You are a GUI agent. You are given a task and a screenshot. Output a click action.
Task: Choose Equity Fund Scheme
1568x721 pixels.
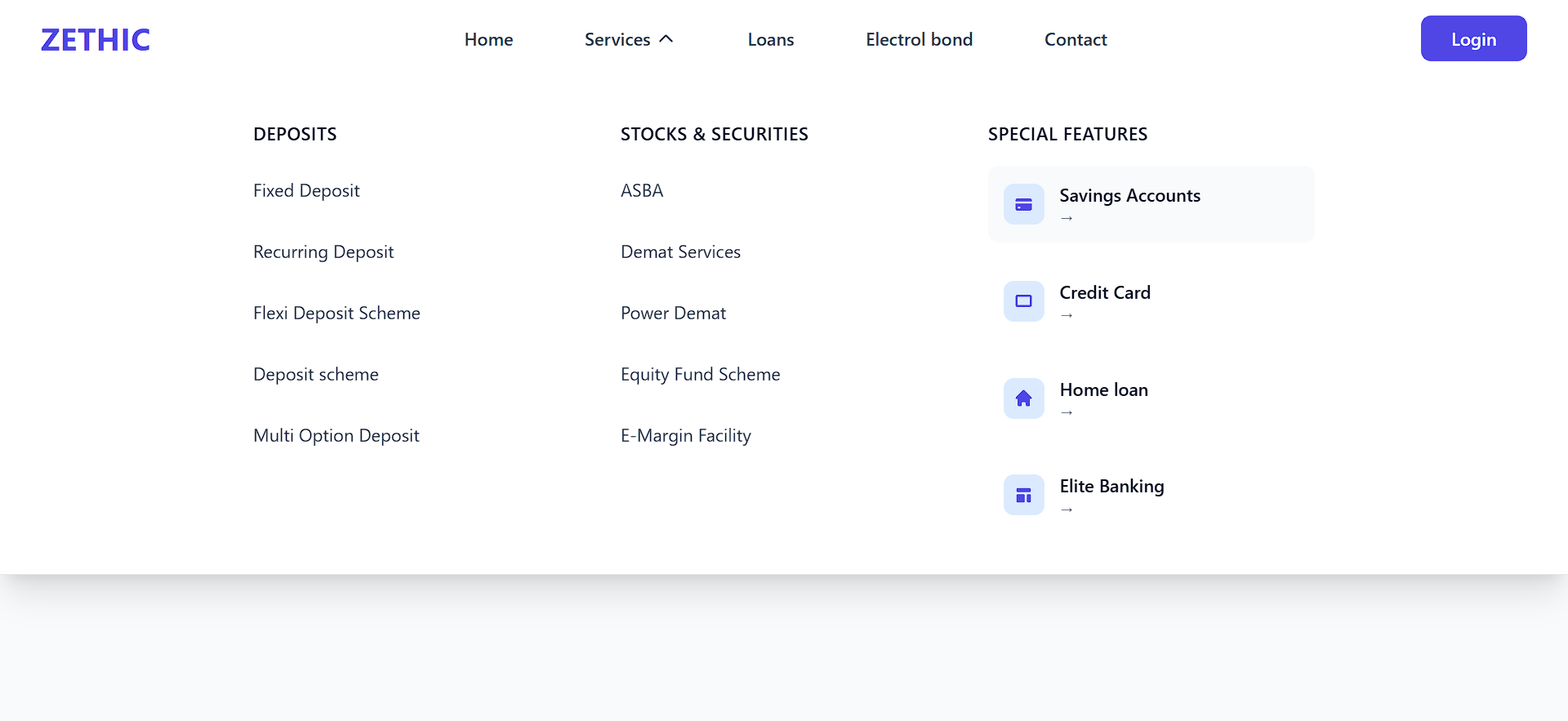pyautogui.click(x=700, y=374)
